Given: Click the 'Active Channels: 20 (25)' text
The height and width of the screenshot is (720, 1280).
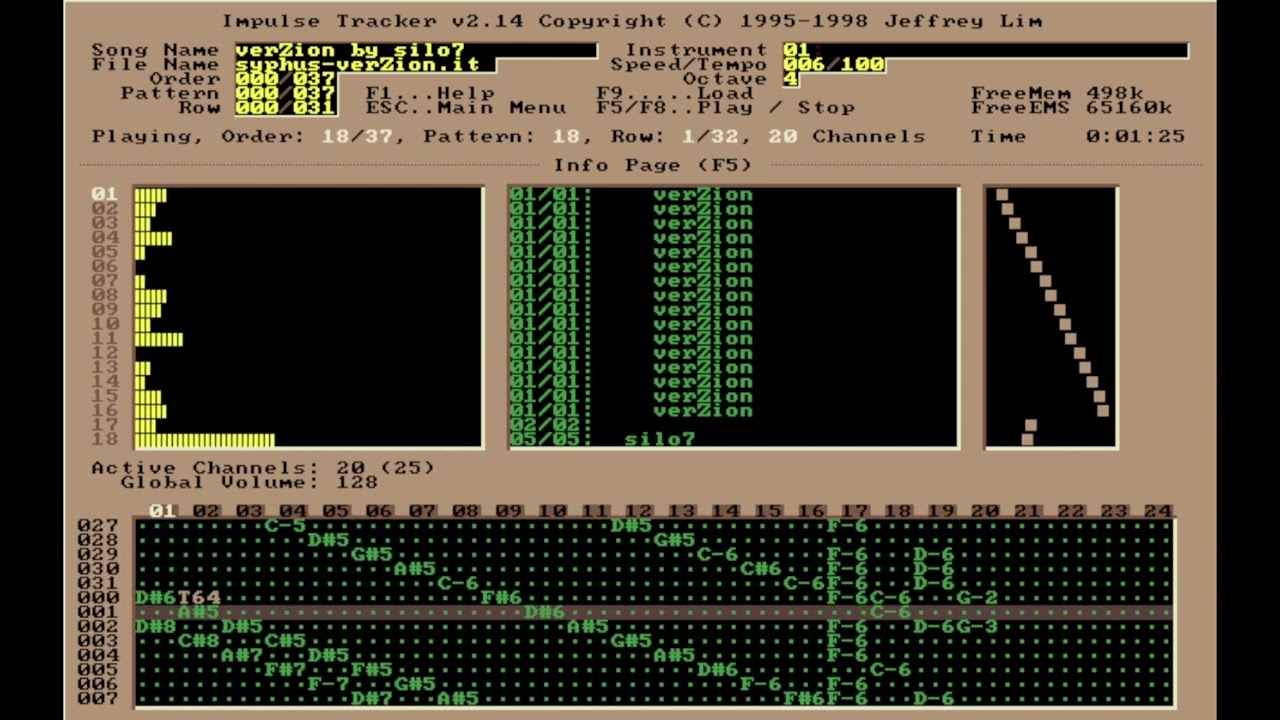Looking at the screenshot, I should [263, 468].
